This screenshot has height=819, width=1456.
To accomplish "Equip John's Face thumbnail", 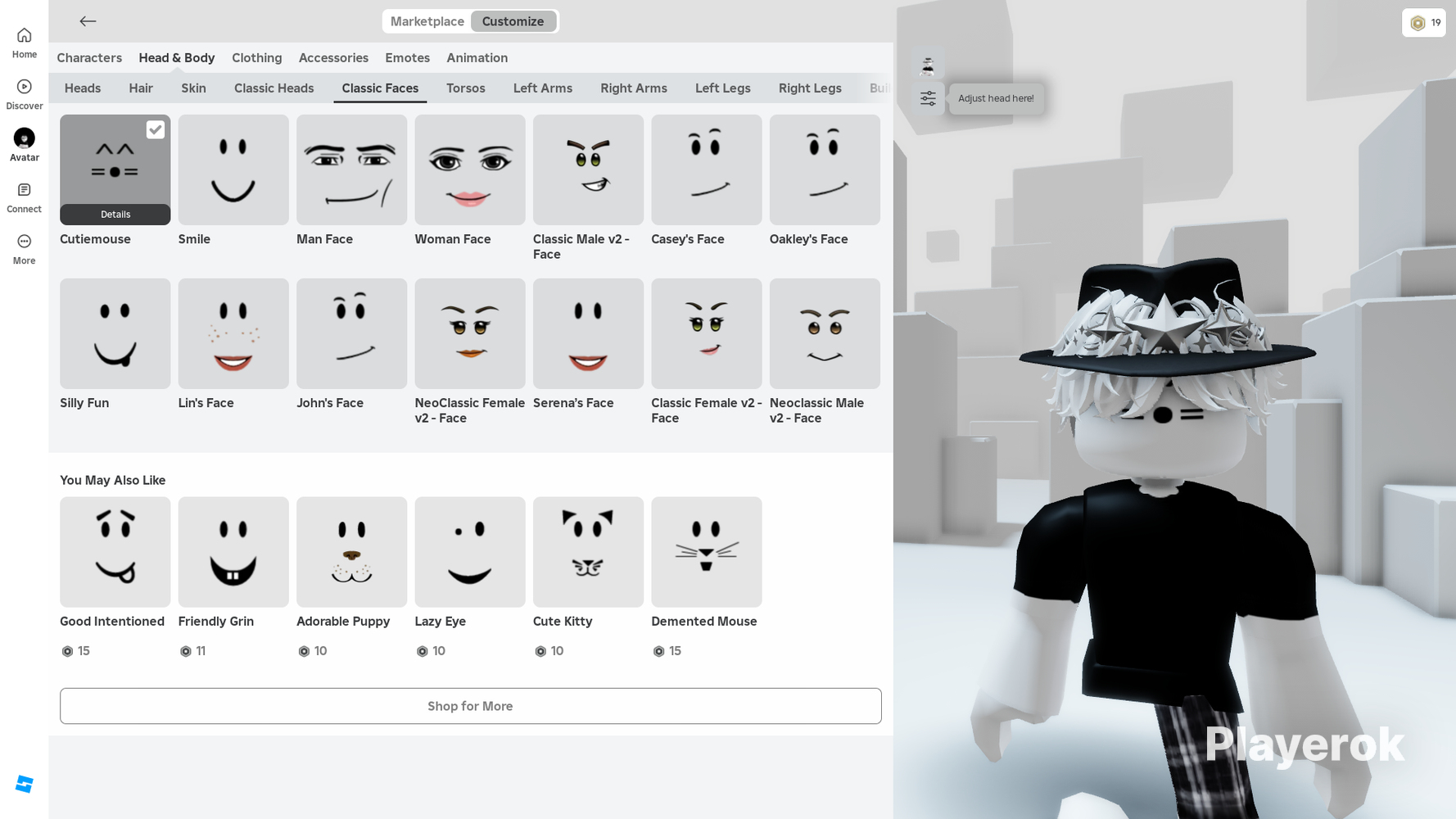I will [352, 333].
